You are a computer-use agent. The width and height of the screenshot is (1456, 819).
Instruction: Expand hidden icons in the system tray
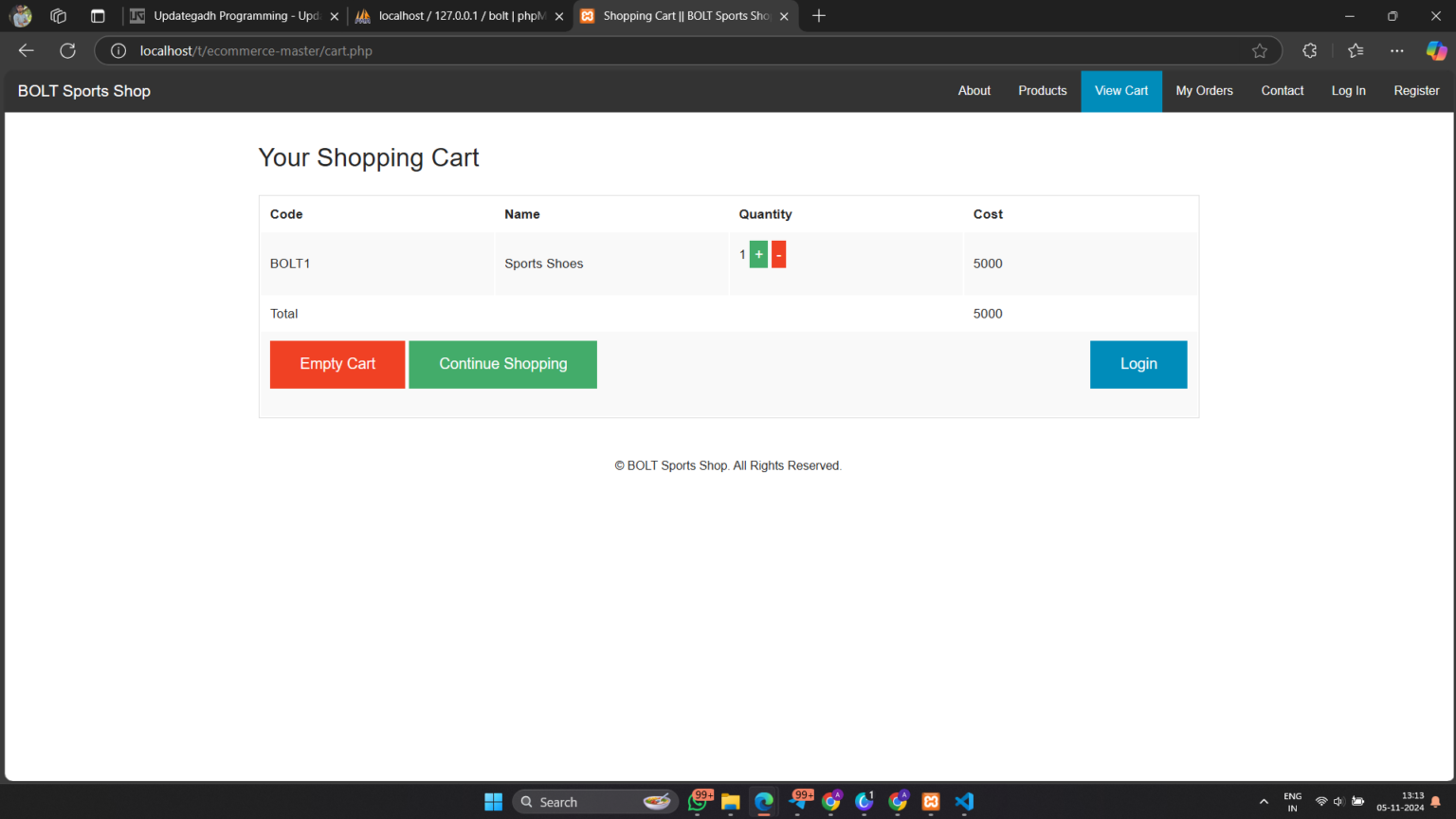pos(1264,801)
